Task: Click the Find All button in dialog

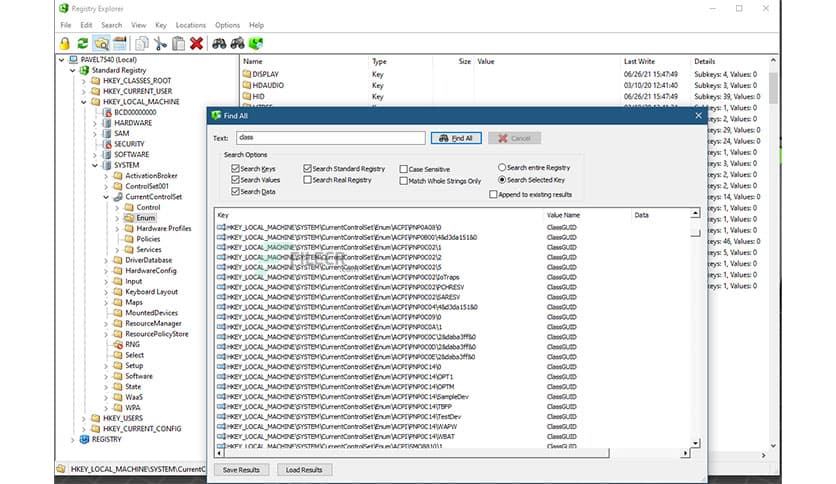Action: pyautogui.click(x=456, y=138)
